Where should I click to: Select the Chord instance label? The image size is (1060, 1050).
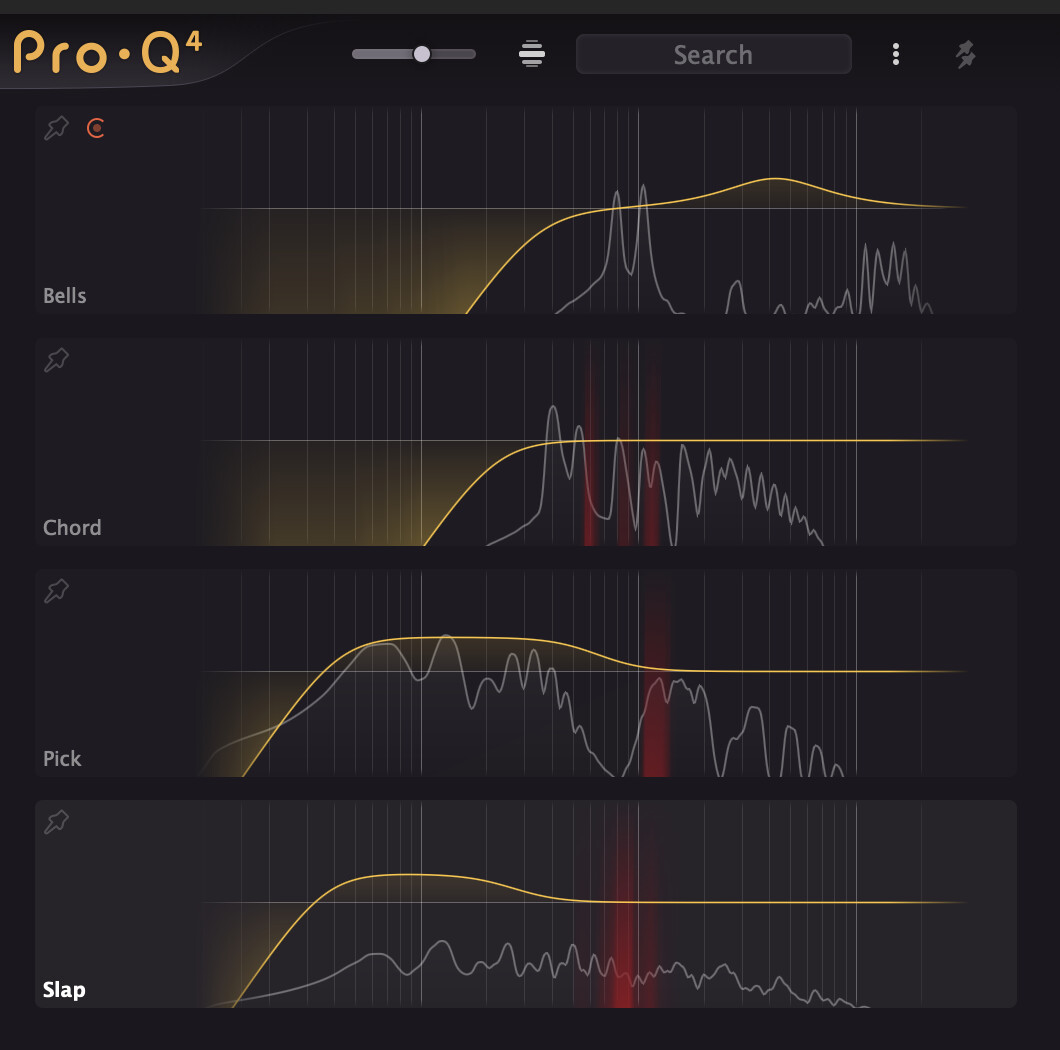tap(72, 527)
